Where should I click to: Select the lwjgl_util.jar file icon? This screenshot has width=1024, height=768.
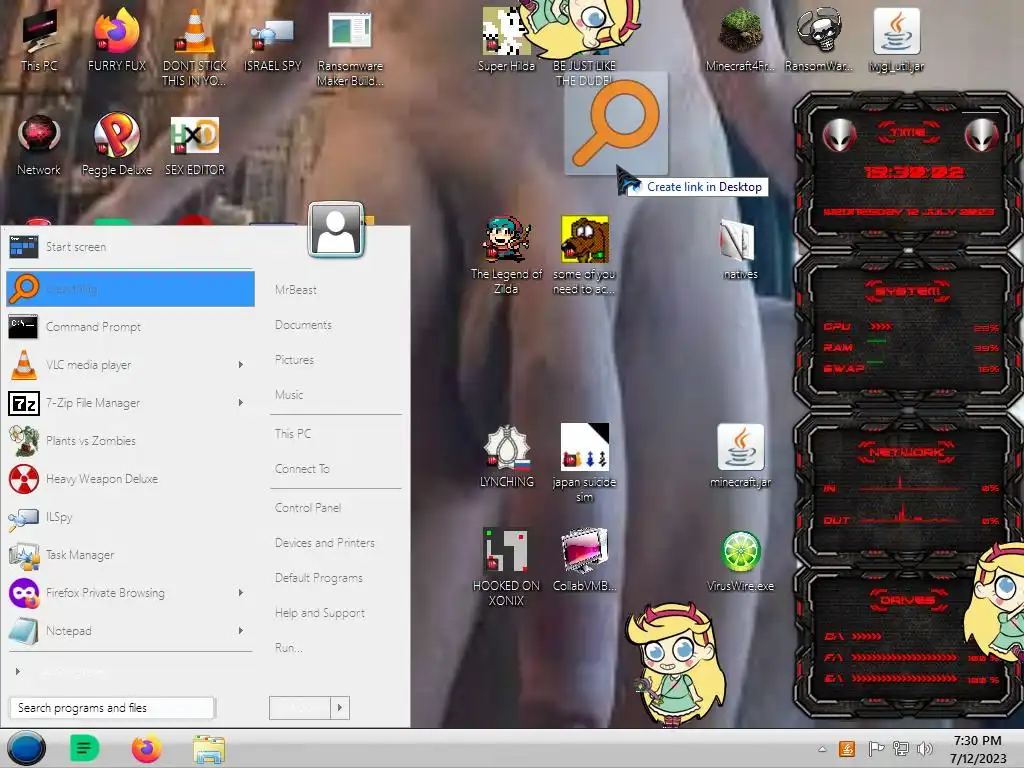(896, 39)
